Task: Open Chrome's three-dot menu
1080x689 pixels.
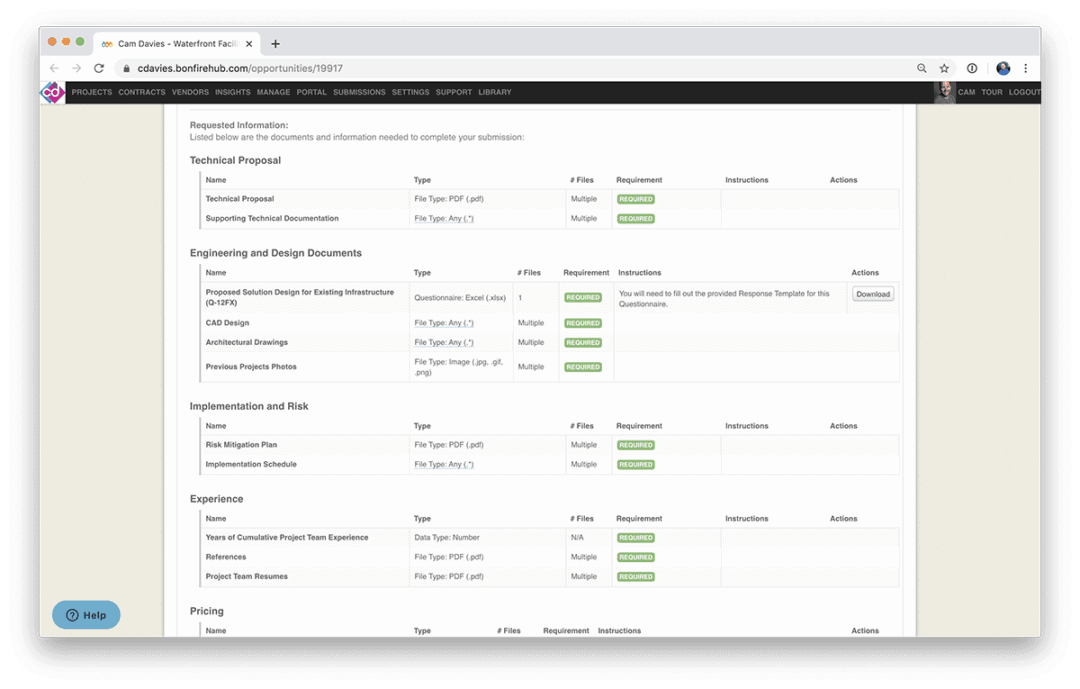Action: (1025, 68)
